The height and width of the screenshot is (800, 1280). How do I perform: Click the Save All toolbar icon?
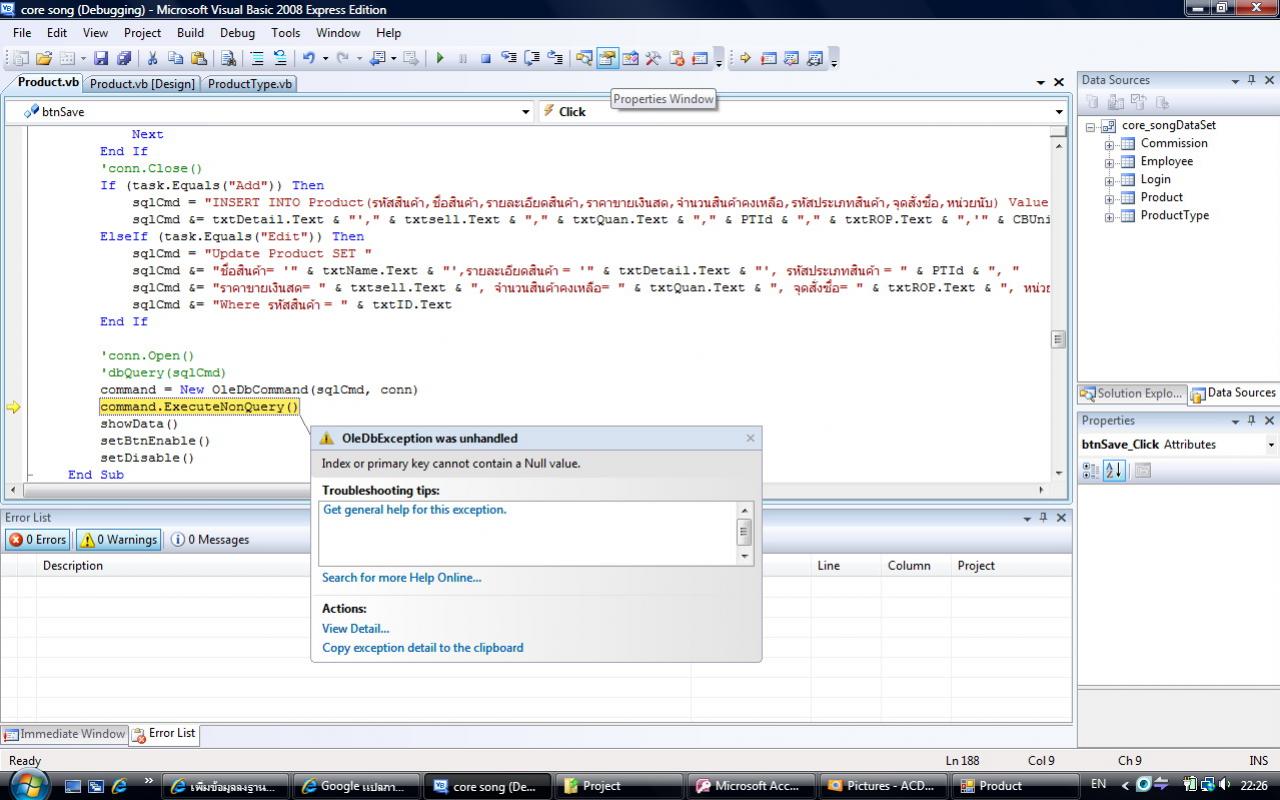click(x=123, y=59)
